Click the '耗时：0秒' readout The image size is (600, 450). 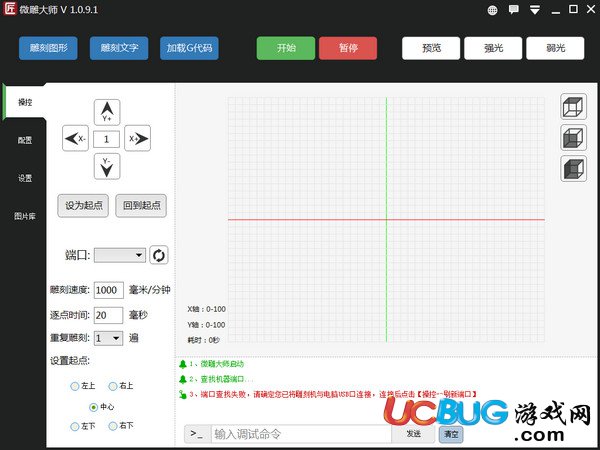204,340
